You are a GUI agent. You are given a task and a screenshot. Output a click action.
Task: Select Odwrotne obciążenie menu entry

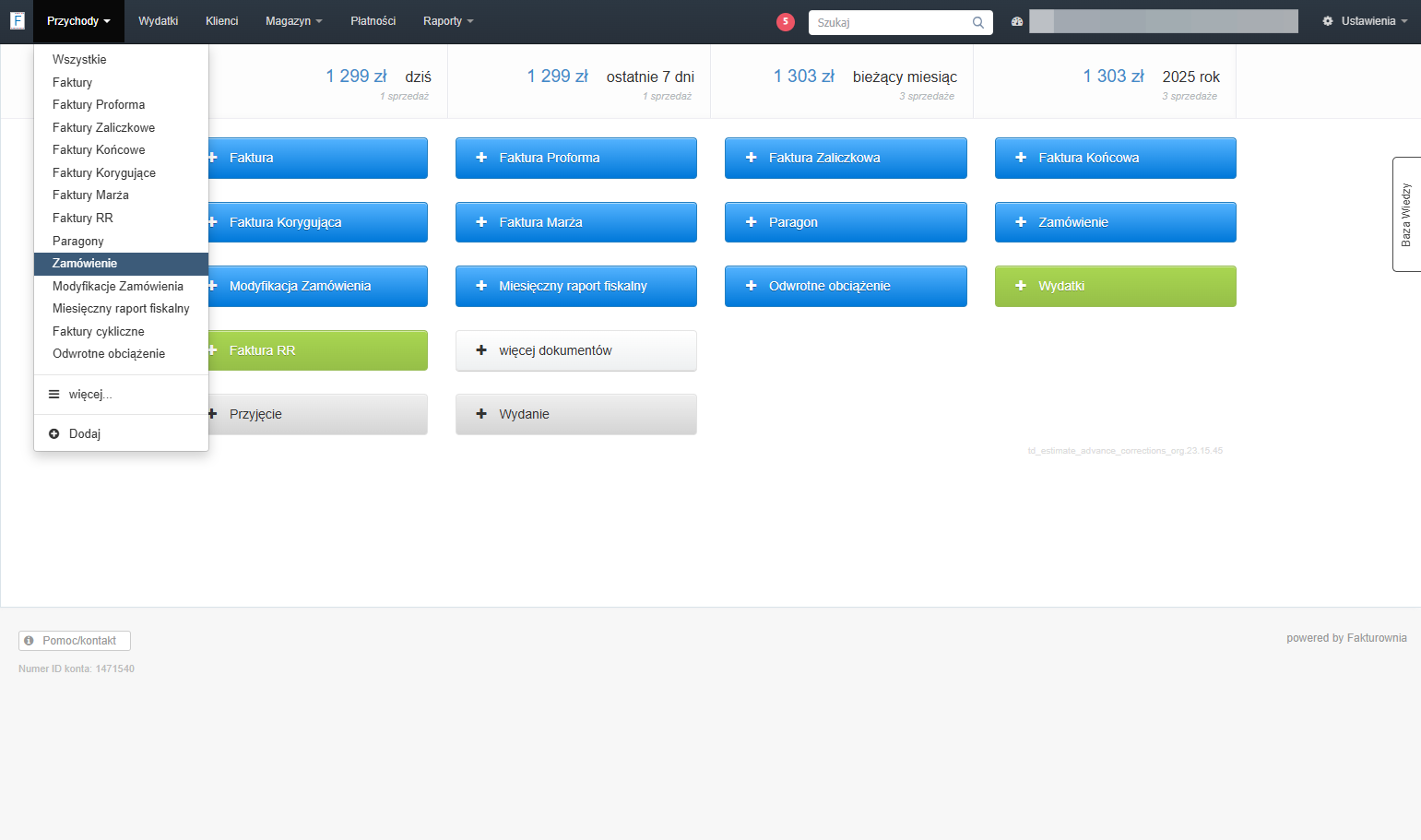(121, 353)
